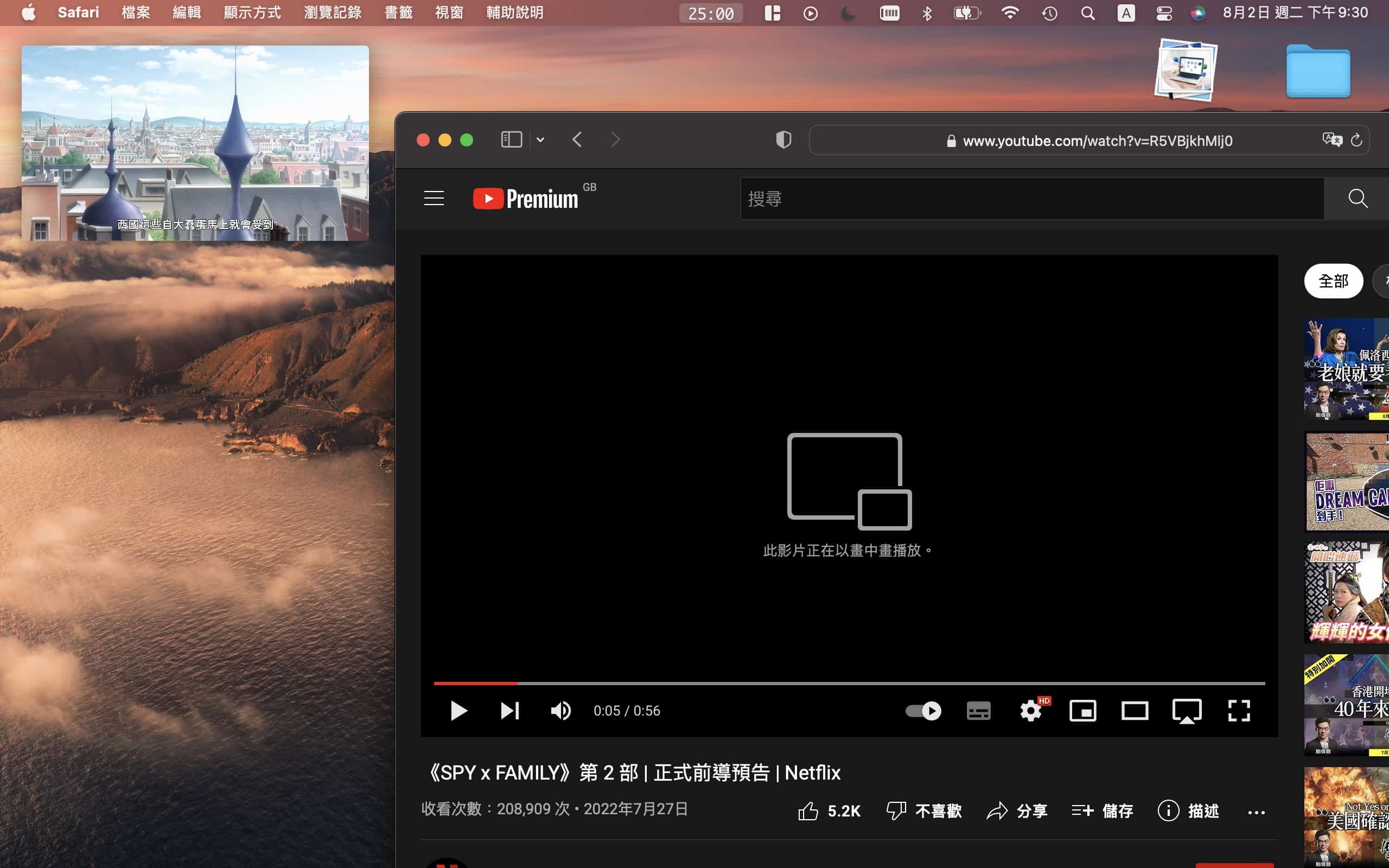
Task: Skip to the next video
Action: [x=509, y=711]
